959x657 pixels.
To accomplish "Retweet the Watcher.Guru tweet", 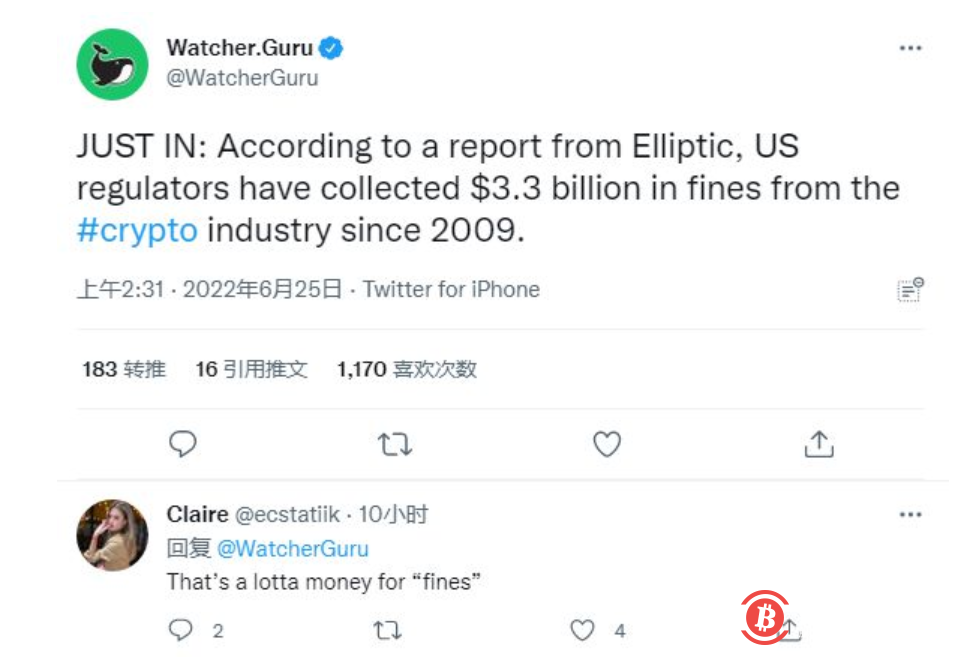I will 395,444.
